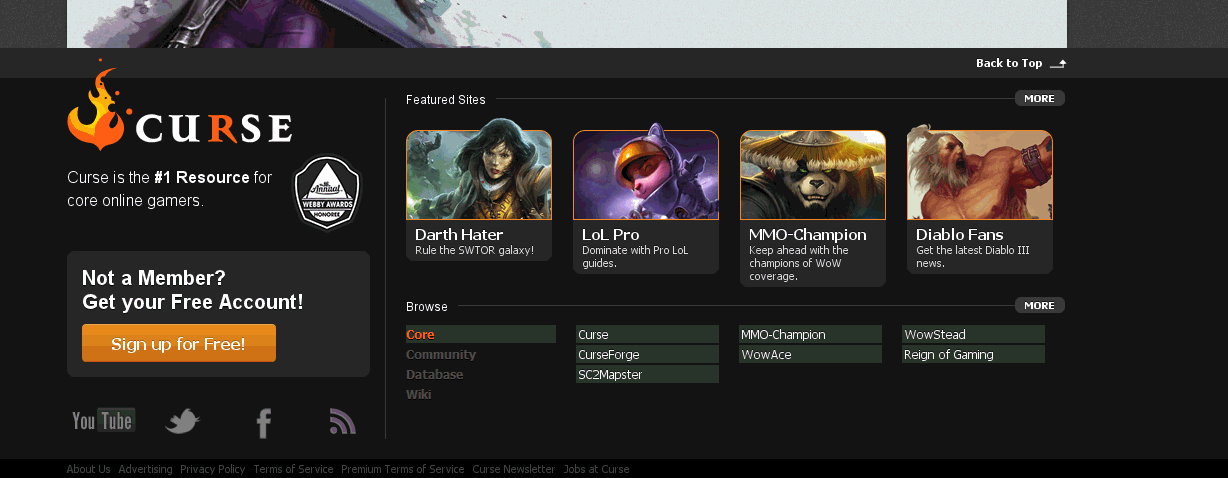Click 'Rule the SWTOR galaxy!' description

tap(475, 250)
